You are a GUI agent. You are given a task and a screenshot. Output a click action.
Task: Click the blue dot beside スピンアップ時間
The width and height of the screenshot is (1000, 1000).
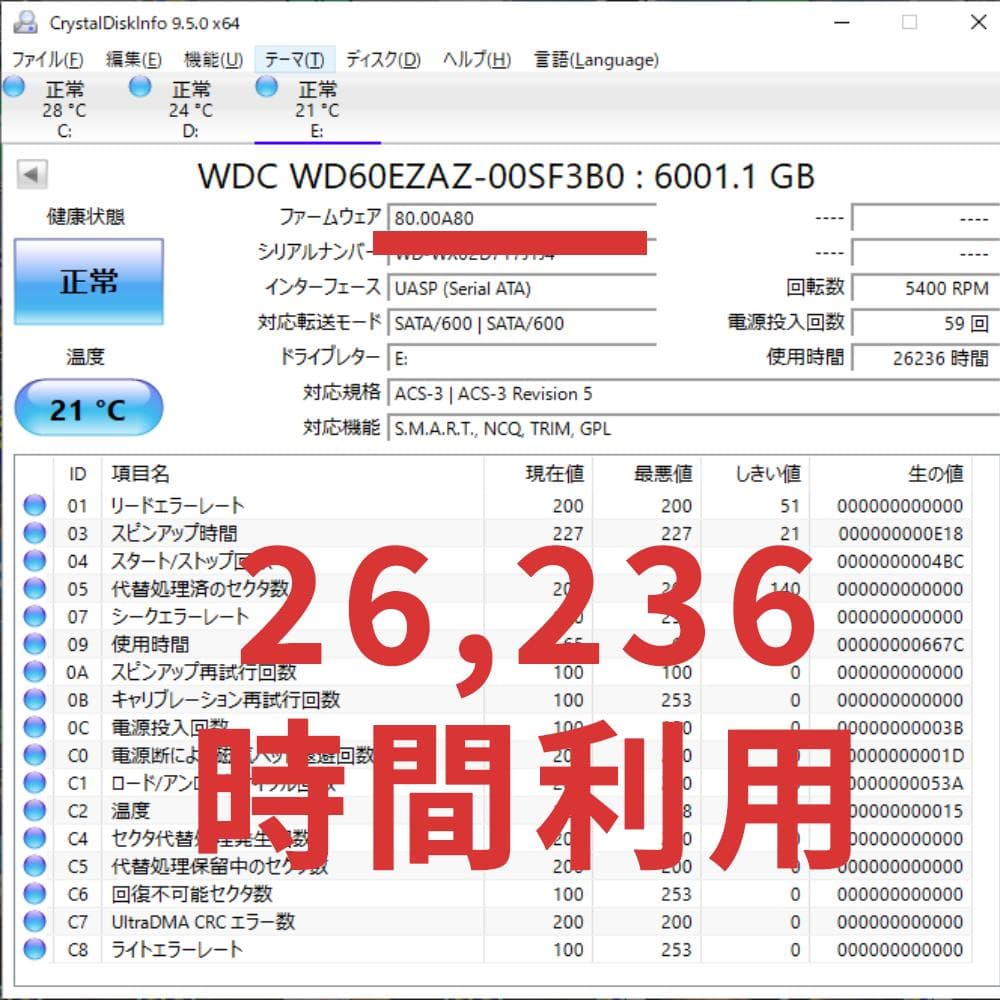34,533
